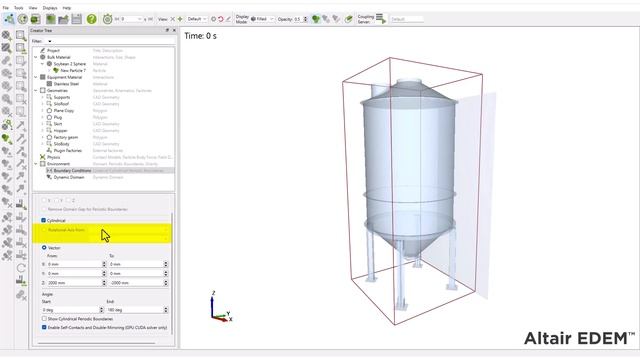Click the Angle Start 0 deg field

(72, 310)
